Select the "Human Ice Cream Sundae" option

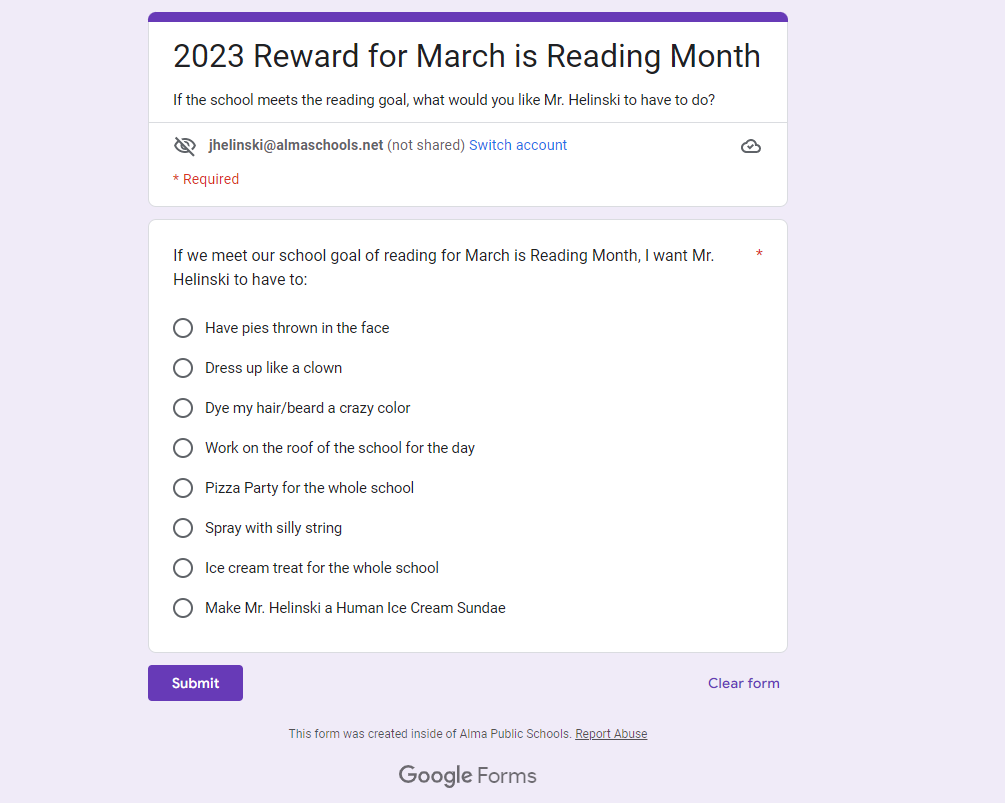[x=183, y=608]
